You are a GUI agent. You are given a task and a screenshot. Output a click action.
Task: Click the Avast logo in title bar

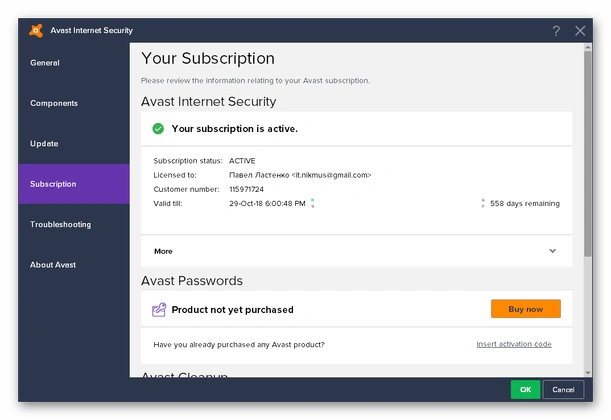coord(37,30)
